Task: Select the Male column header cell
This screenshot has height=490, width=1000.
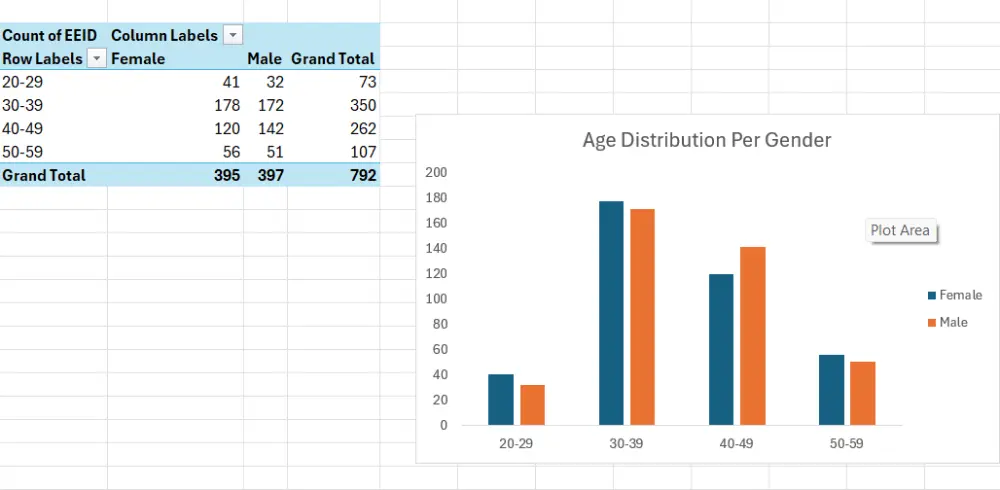Action: pyautogui.click(x=265, y=59)
